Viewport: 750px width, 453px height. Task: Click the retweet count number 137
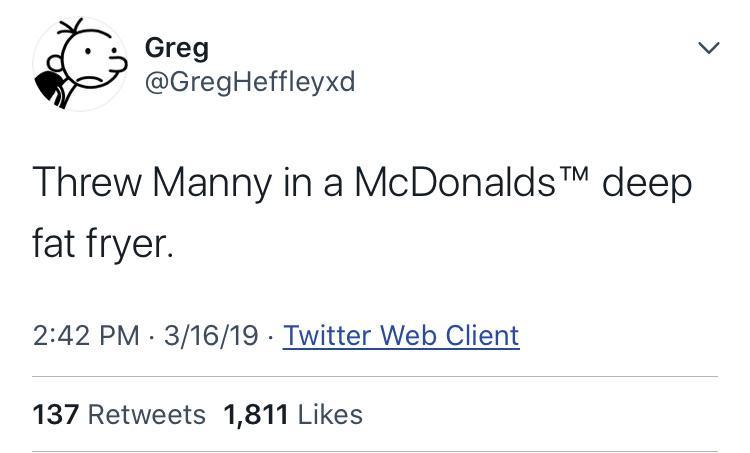pos(55,414)
